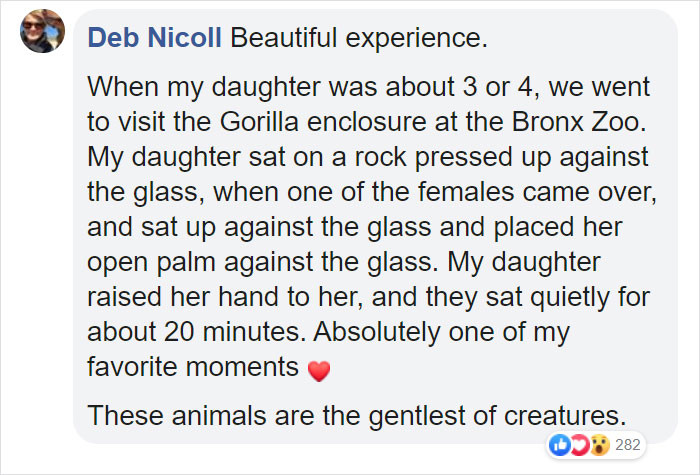The height and width of the screenshot is (475, 700).
Task: Click the 282 reactions count
Action: point(629,444)
